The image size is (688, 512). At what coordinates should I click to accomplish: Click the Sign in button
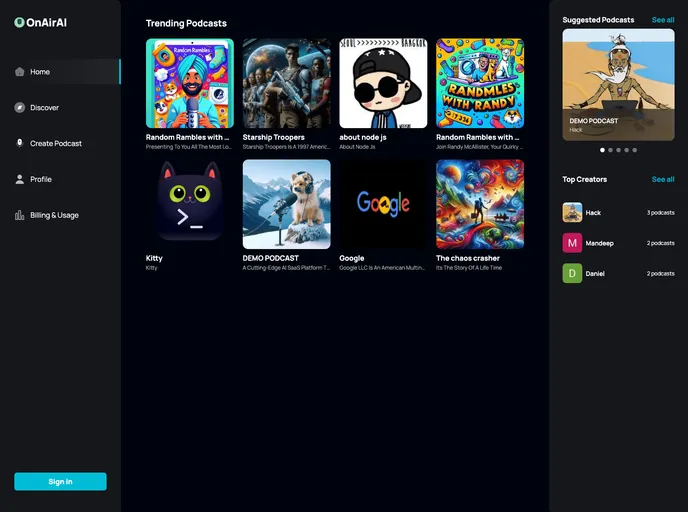click(x=60, y=481)
